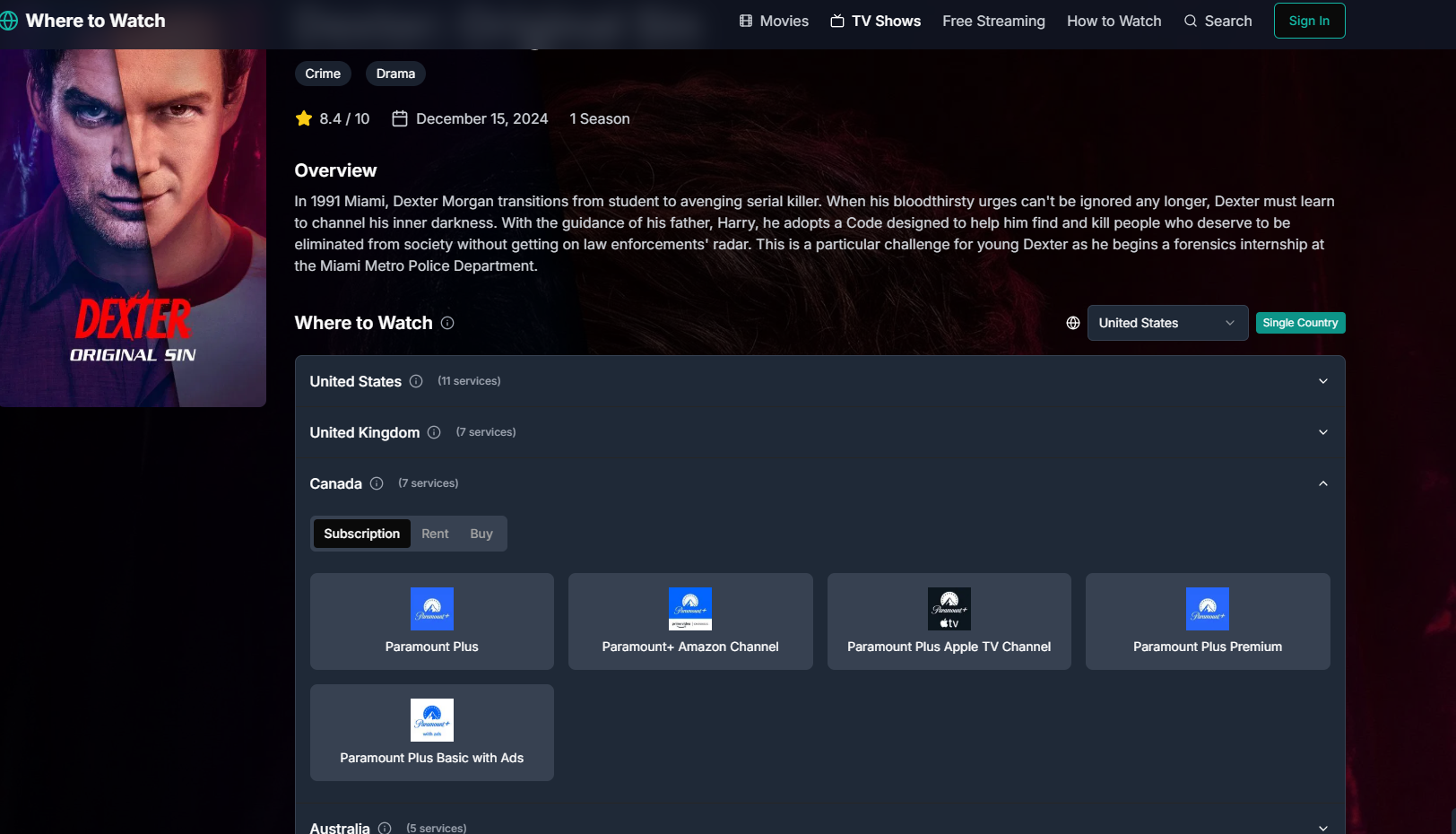Click the "8.4 / 10" rating text
This screenshot has width=1456, height=834.
pyautogui.click(x=344, y=118)
